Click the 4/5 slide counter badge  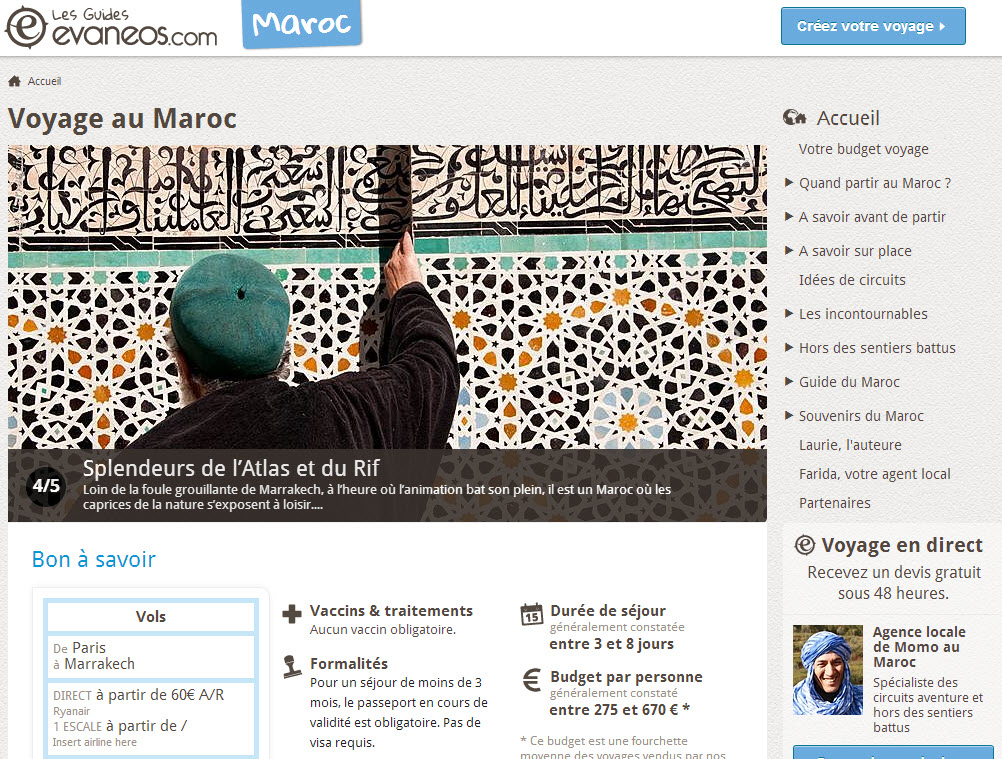(46, 486)
